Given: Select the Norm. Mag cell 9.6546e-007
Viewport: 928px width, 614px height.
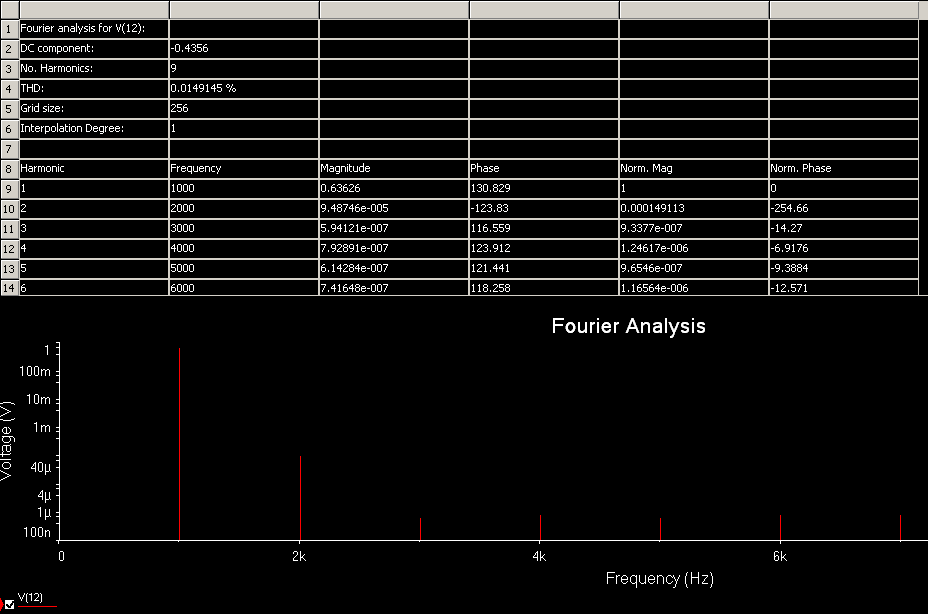Looking at the screenshot, I should [694, 268].
